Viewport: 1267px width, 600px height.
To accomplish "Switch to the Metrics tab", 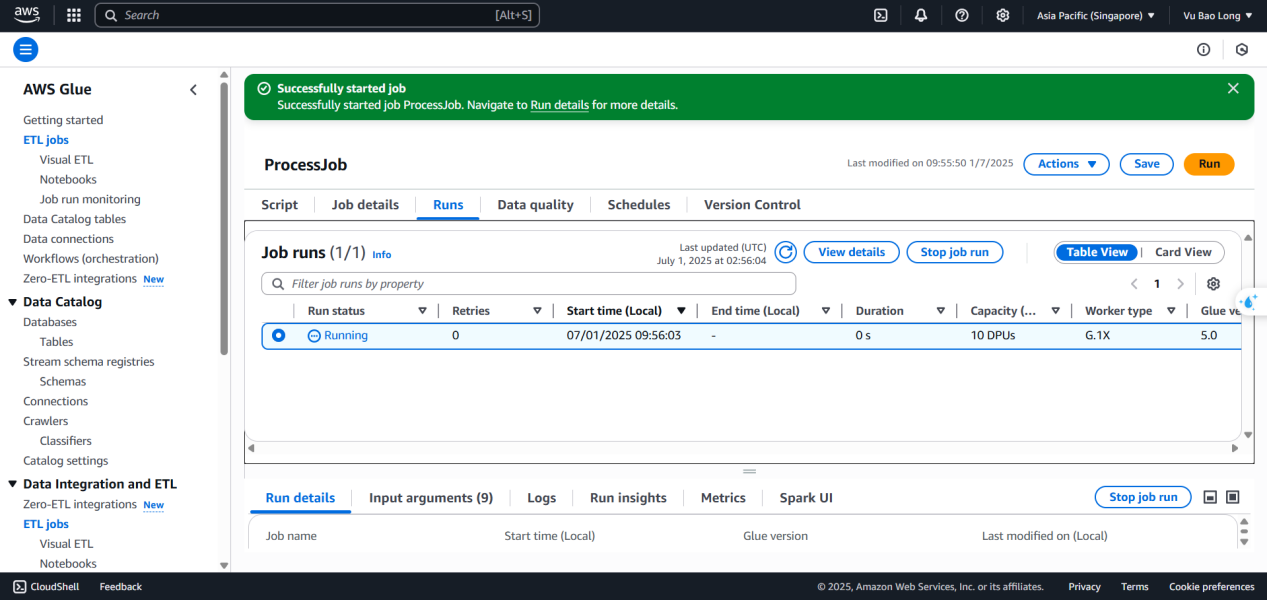I will 723,498.
